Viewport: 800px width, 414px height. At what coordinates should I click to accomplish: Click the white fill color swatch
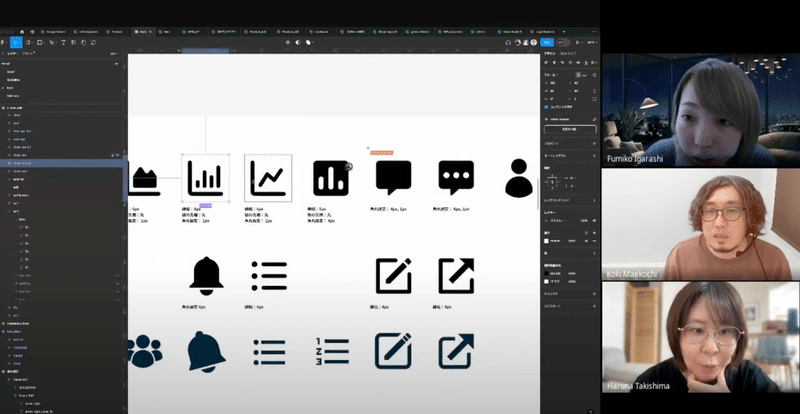546,241
